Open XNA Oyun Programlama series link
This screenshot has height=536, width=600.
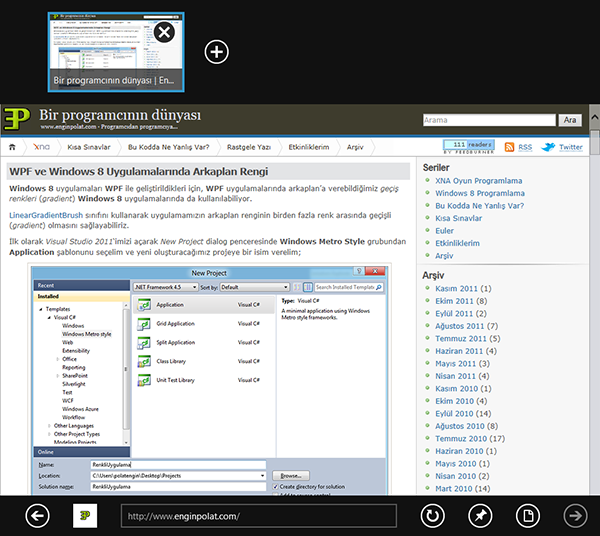coord(478,181)
